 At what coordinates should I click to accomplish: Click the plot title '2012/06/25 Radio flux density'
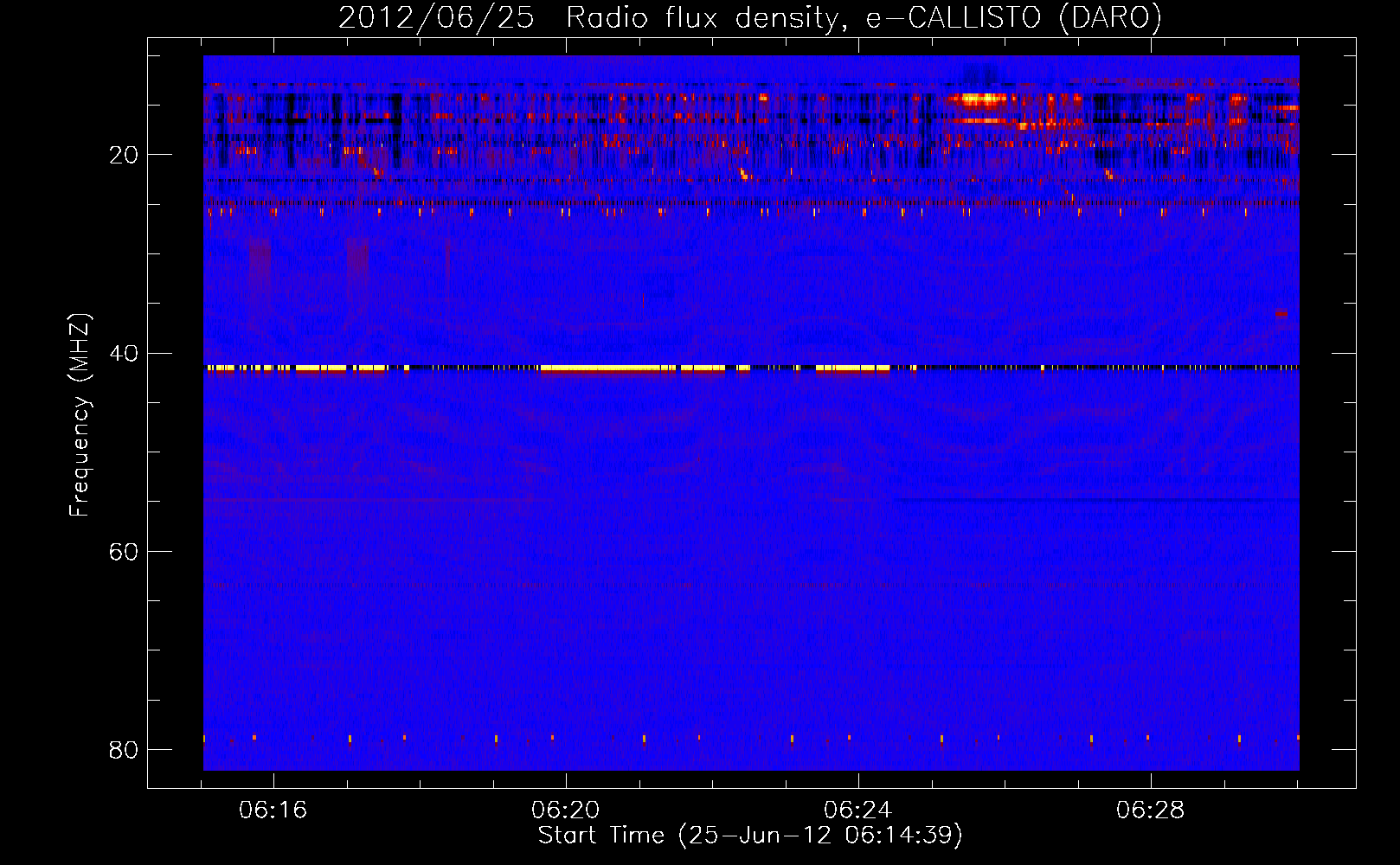click(x=749, y=17)
